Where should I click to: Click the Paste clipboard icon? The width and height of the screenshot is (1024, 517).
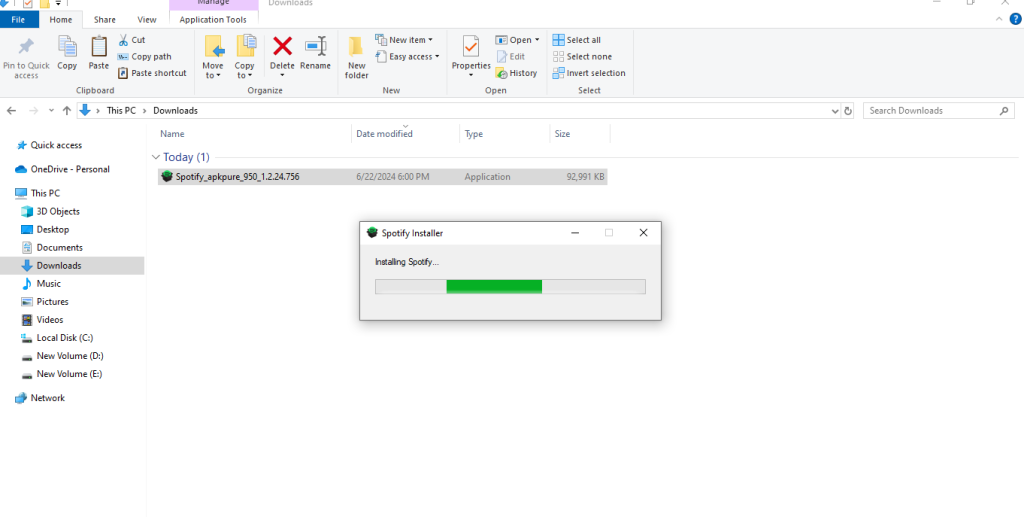click(99, 47)
